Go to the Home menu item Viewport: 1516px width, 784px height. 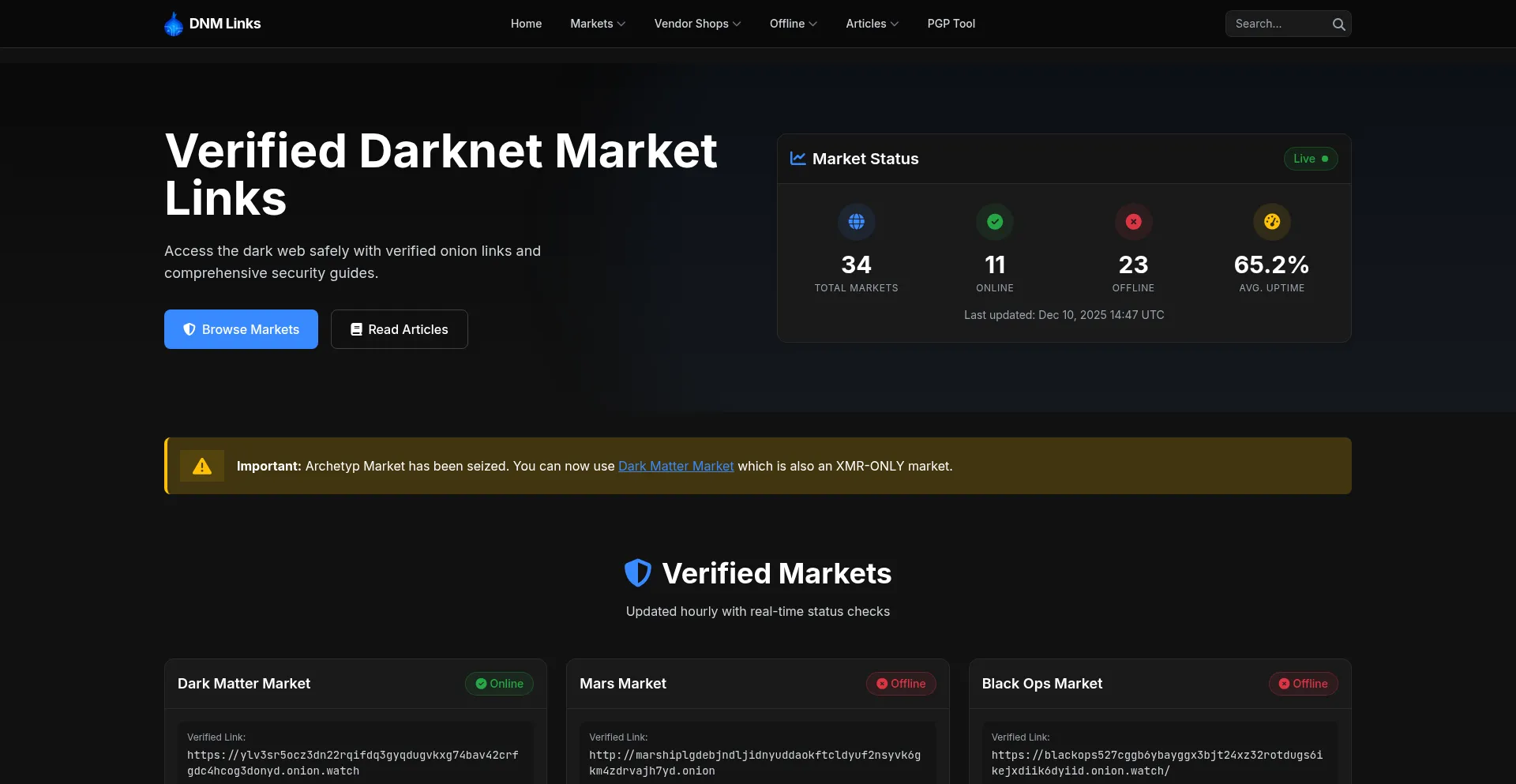526,24
